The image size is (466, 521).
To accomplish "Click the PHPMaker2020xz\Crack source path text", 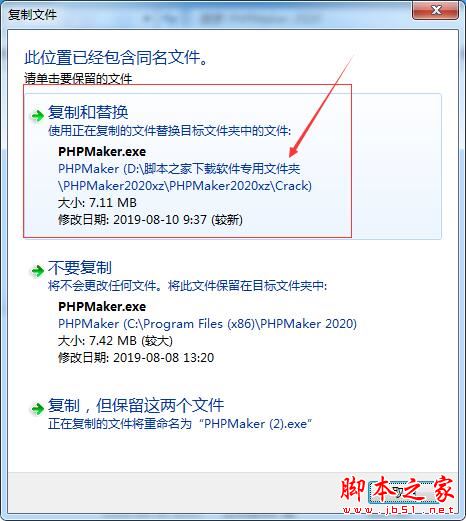I will click(x=185, y=186).
